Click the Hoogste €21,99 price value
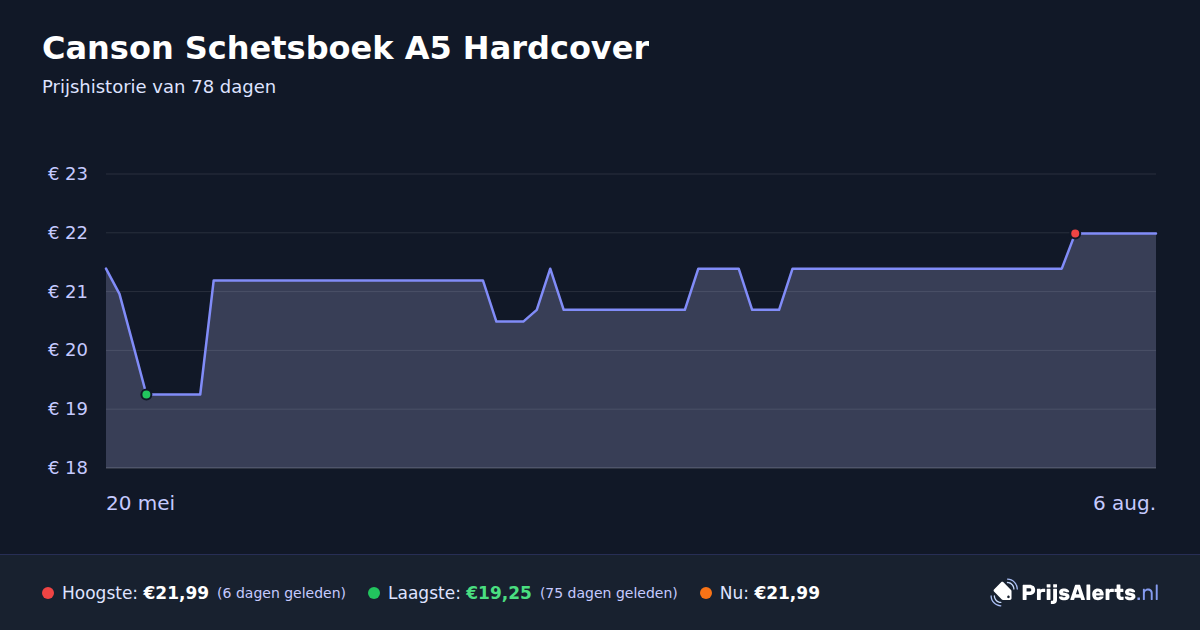 tap(176, 593)
